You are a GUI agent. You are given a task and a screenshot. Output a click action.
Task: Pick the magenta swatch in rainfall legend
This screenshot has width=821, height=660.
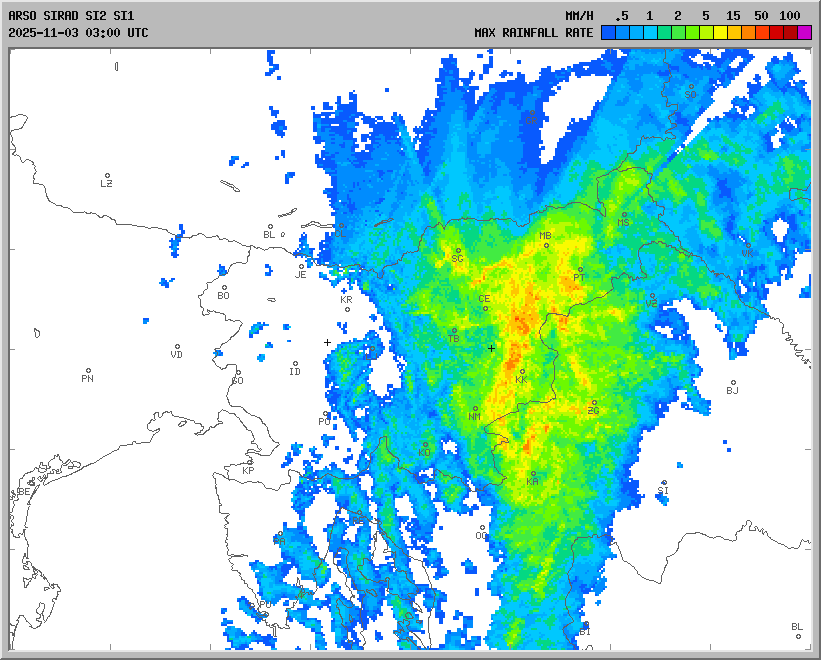pos(805,33)
